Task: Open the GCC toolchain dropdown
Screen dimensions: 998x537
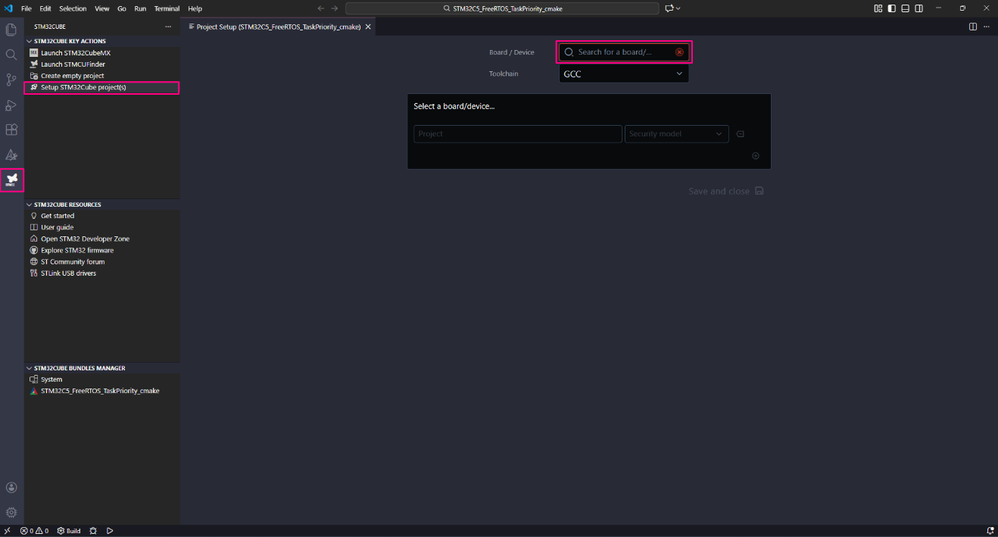Action: click(x=624, y=74)
